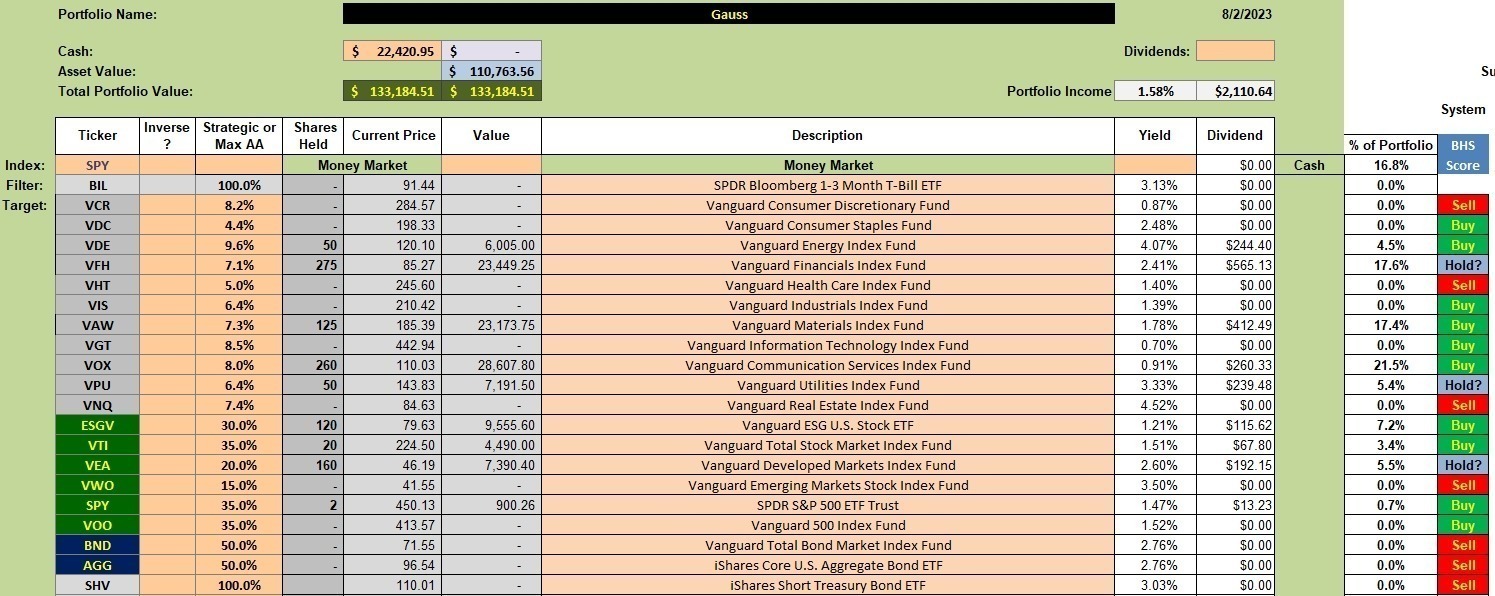Viewport: 1495px width, 596px height.
Task: Click VAW value 23,173.75
Action: click(492, 325)
